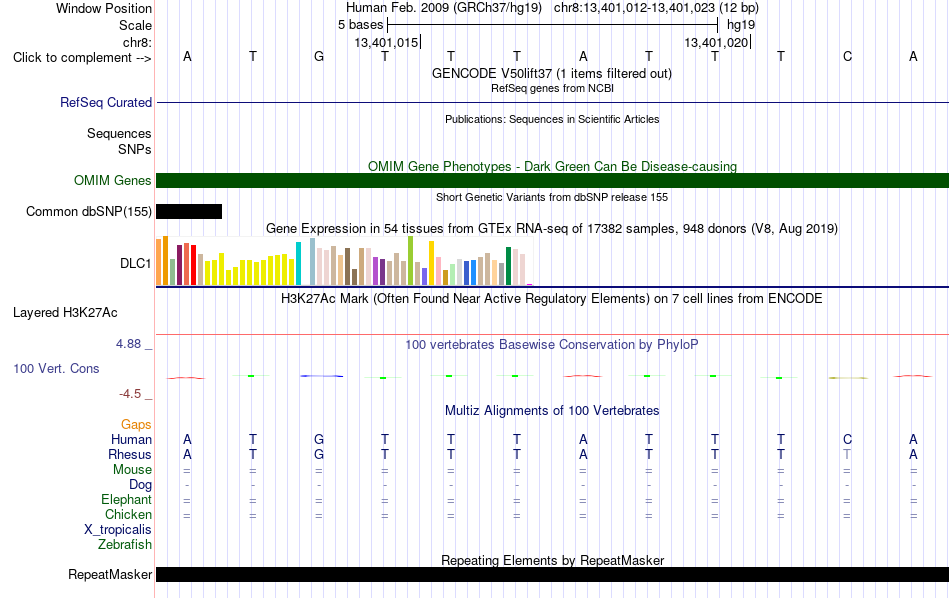Screen dimensions: 950x598
Task: Click the OMIM Gene Phenotypes track title
Action: tap(552, 166)
